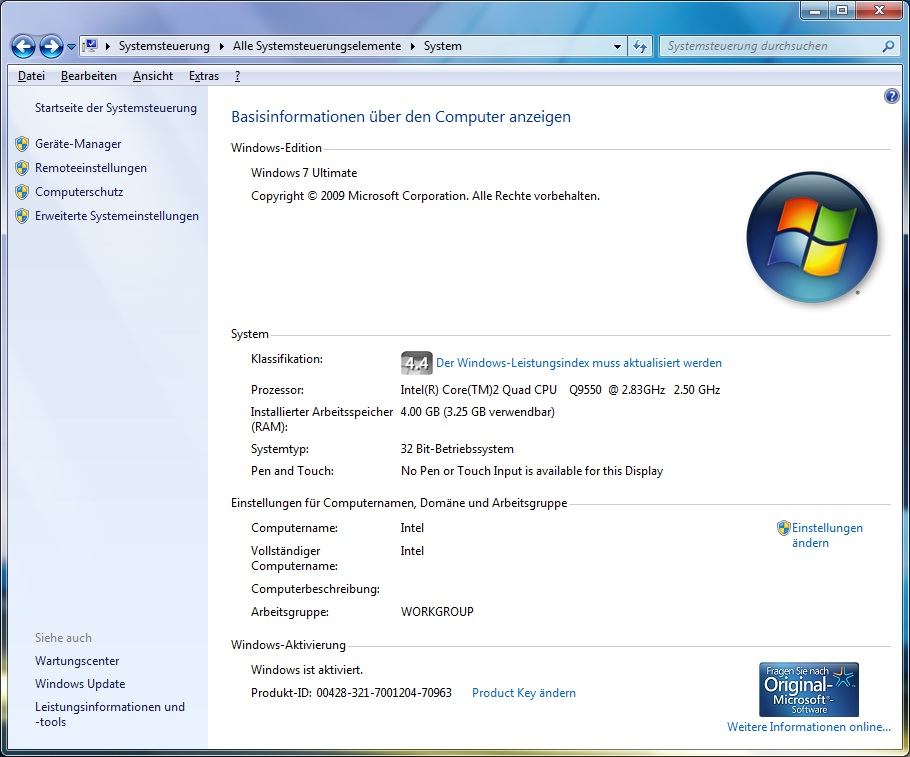Click the shield icon beside Geräte-Manager
The height and width of the screenshot is (757, 910).
pyautogui.click(x=22, y=144)
